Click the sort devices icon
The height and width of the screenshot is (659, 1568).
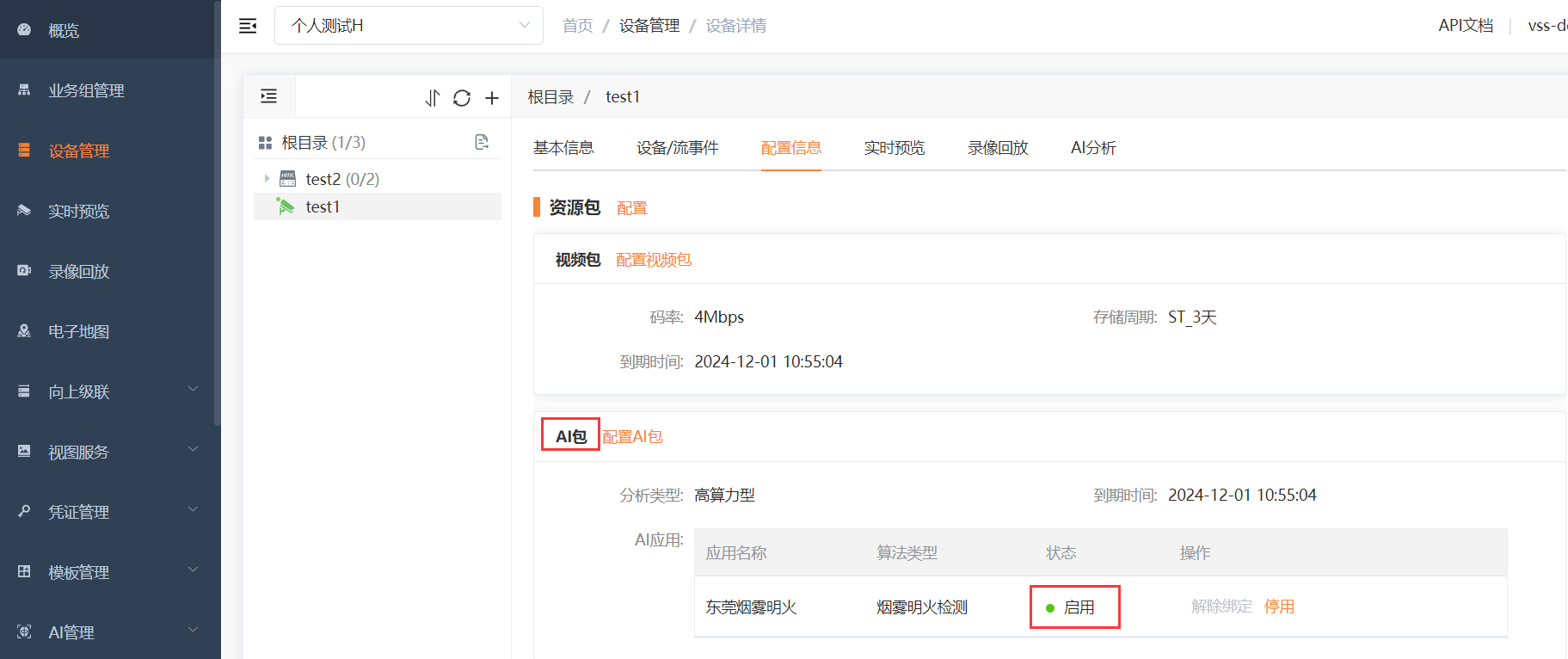[432, 98]
